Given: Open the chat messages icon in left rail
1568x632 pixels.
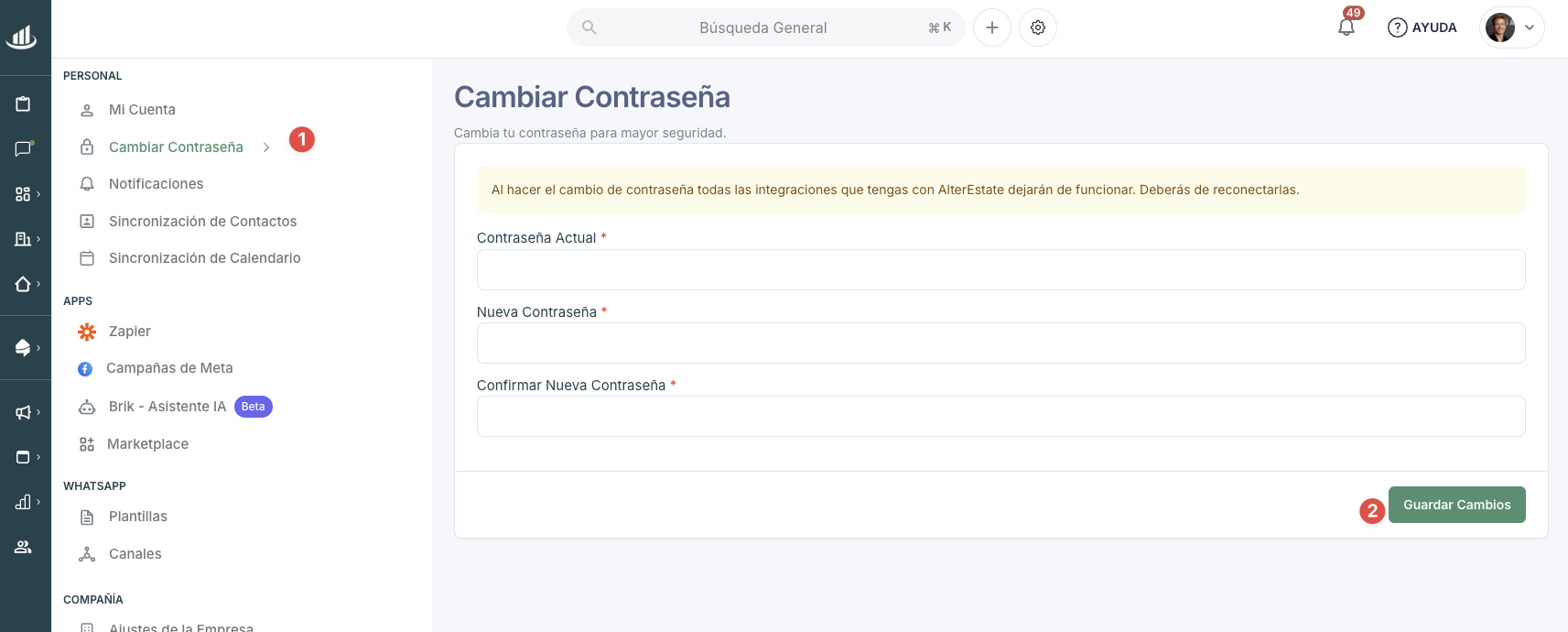Looking at the screenshot, I should point(23,148).
